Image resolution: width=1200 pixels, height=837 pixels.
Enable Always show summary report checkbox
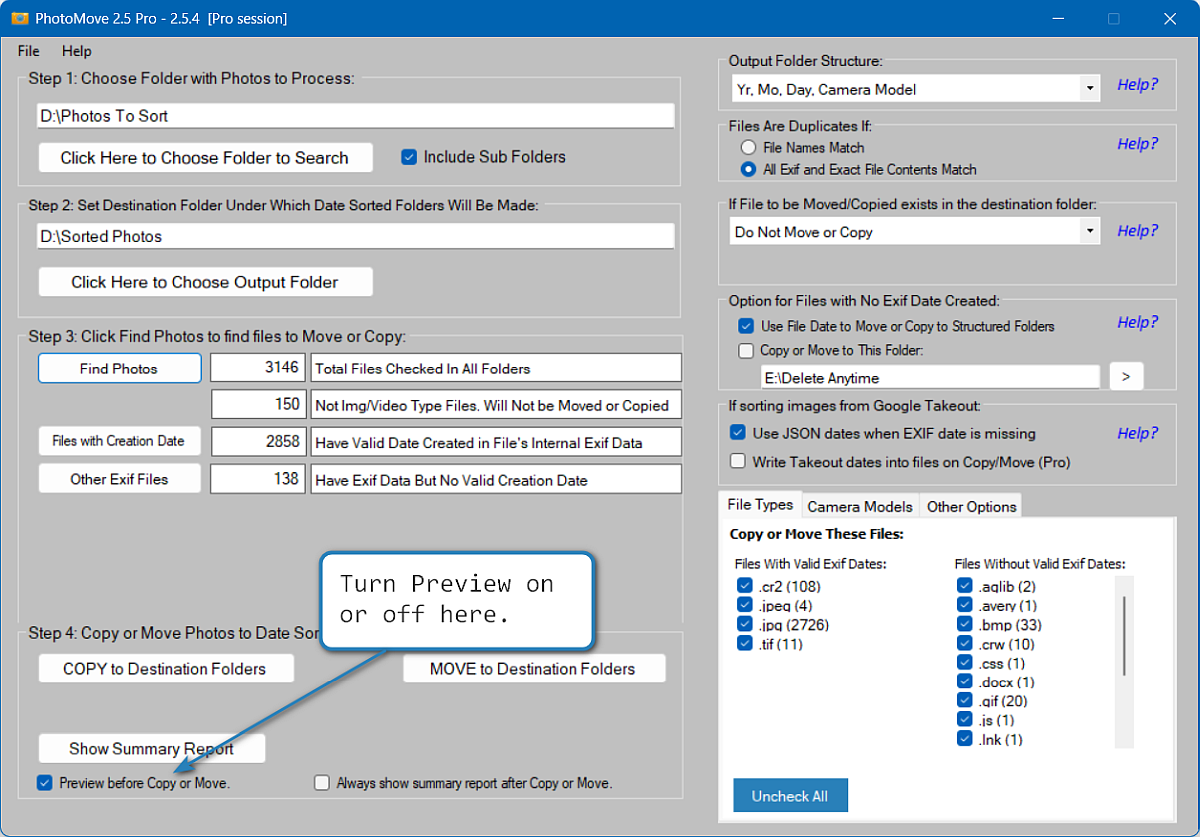coord(322,783)
